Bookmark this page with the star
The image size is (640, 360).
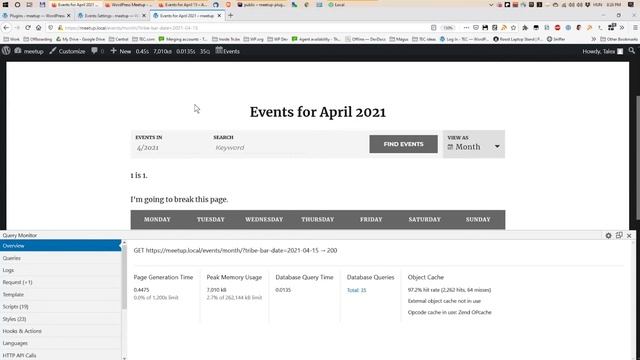pos(513,28)
